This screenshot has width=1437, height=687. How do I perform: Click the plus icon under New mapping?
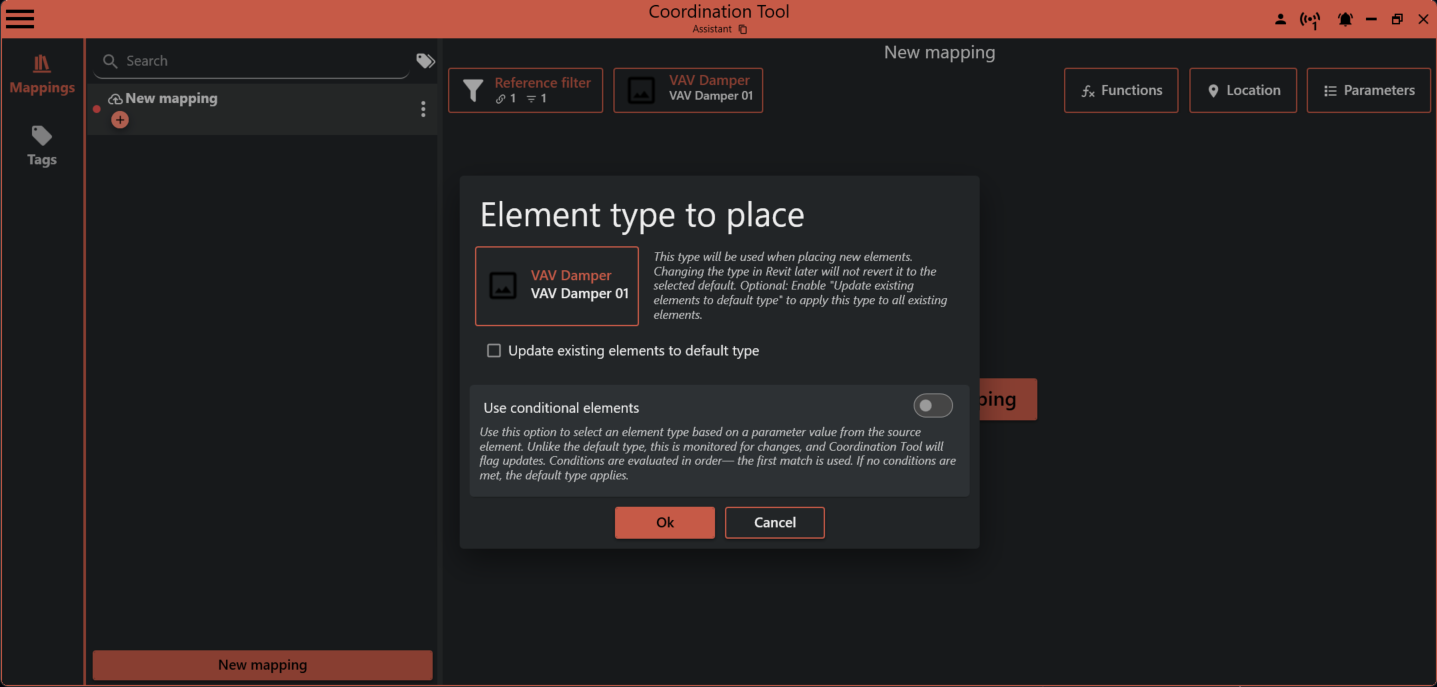click(x=120, y=119)
